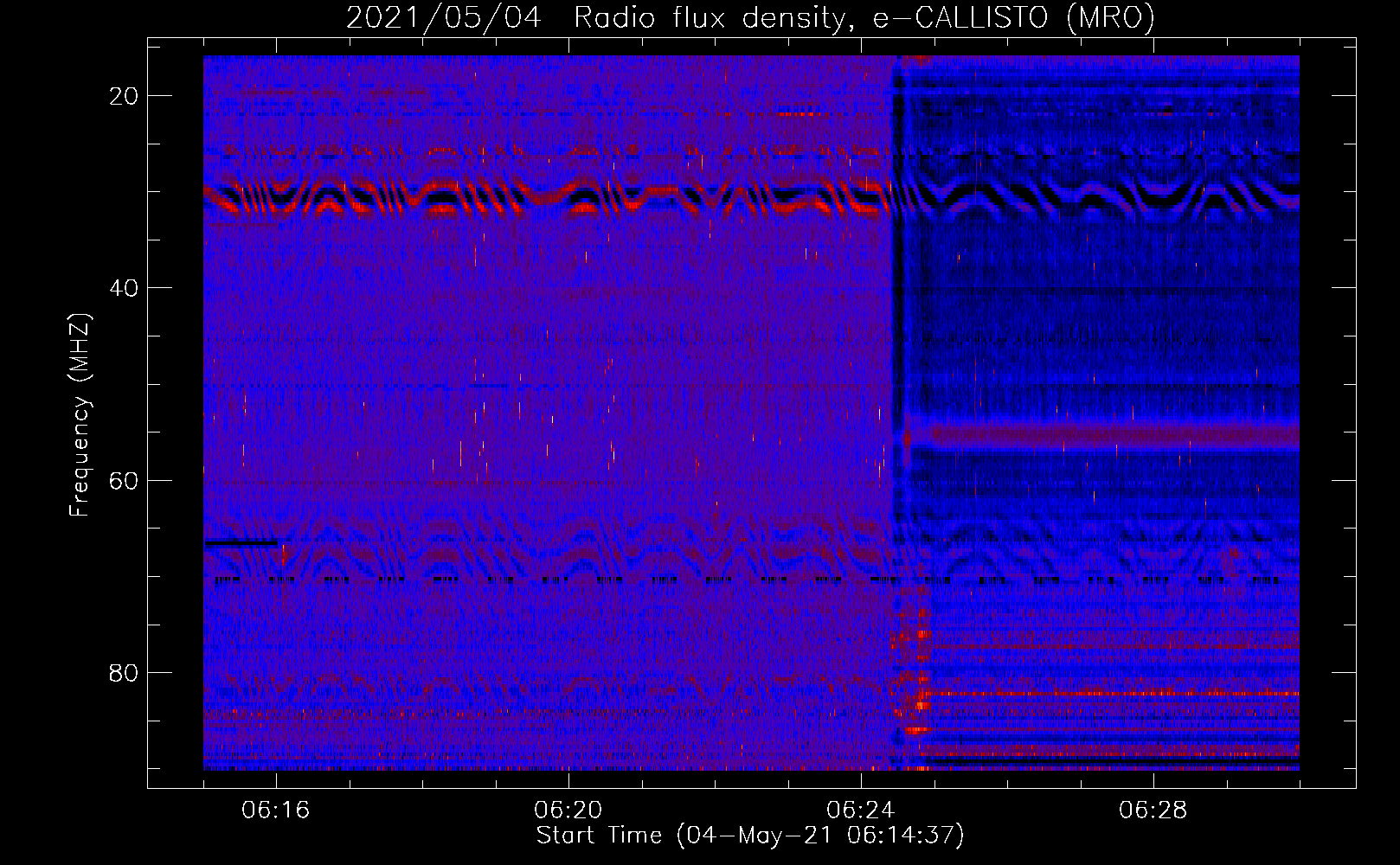Select the 'Frequency (MHZ)' axis label

pyautogui.click(x=79, y=415)
